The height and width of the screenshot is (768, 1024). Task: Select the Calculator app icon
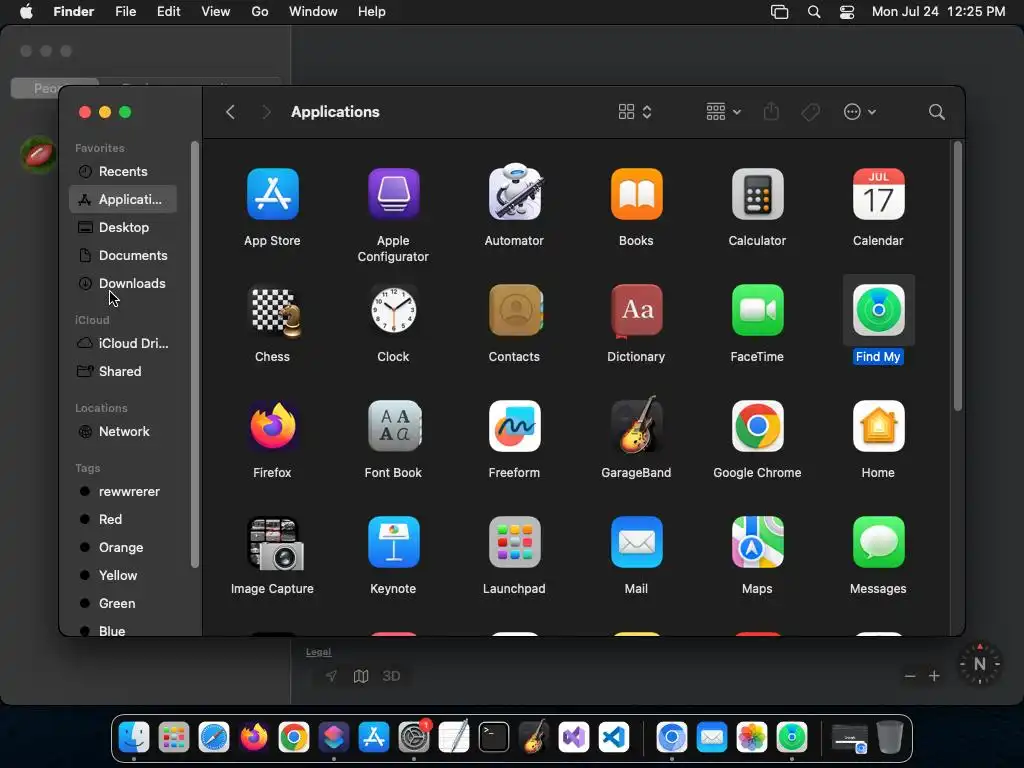click(757, 194)
